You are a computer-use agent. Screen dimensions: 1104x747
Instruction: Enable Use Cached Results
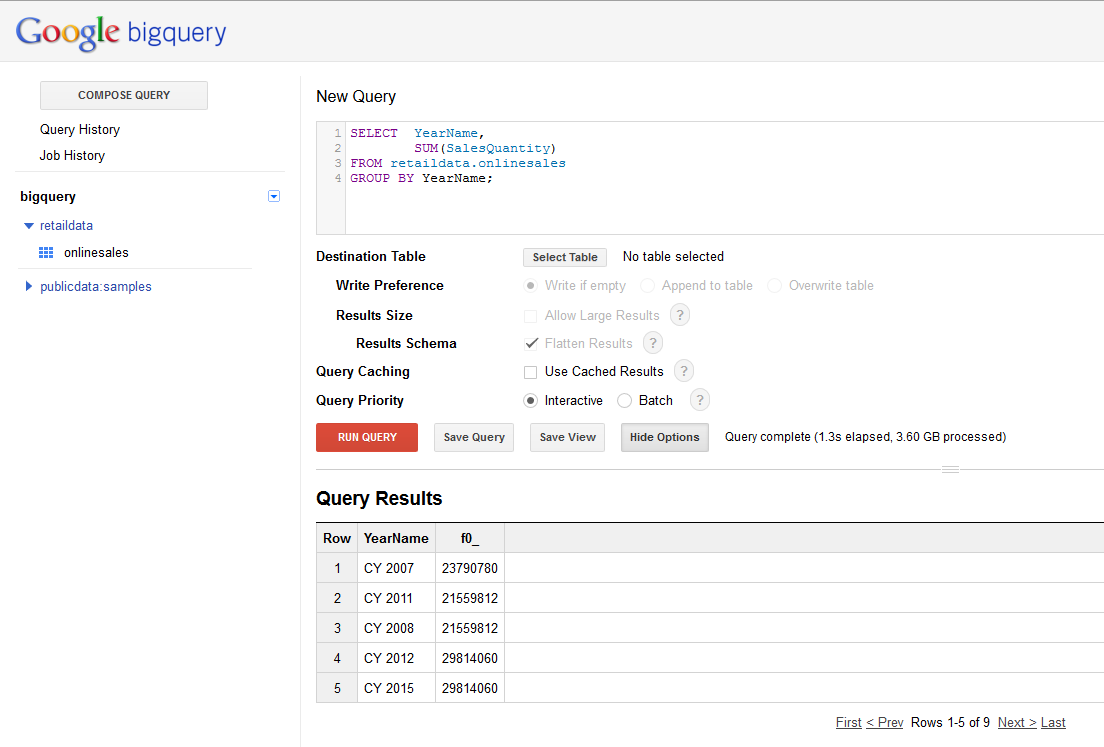coord(530,371)
